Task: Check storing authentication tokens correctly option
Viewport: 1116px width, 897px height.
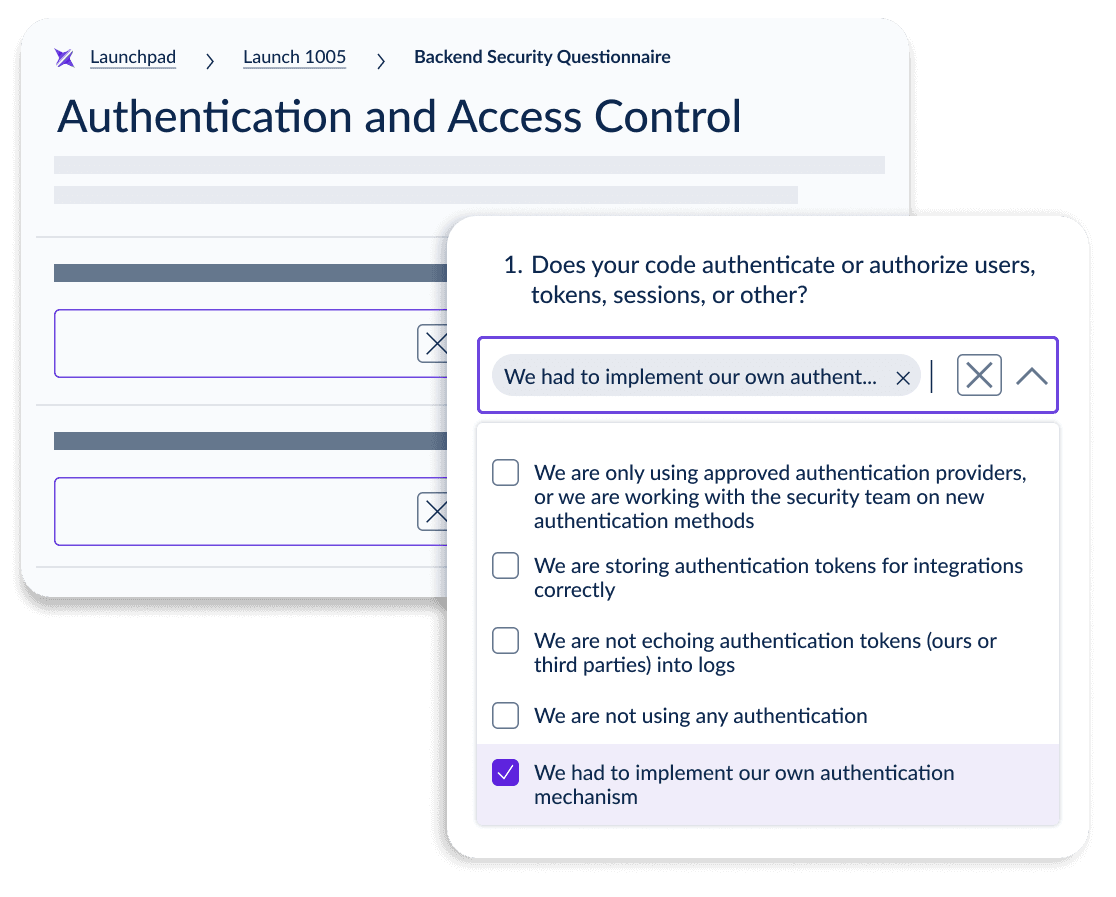Action: pyautogui.click(x=506, y=566)
